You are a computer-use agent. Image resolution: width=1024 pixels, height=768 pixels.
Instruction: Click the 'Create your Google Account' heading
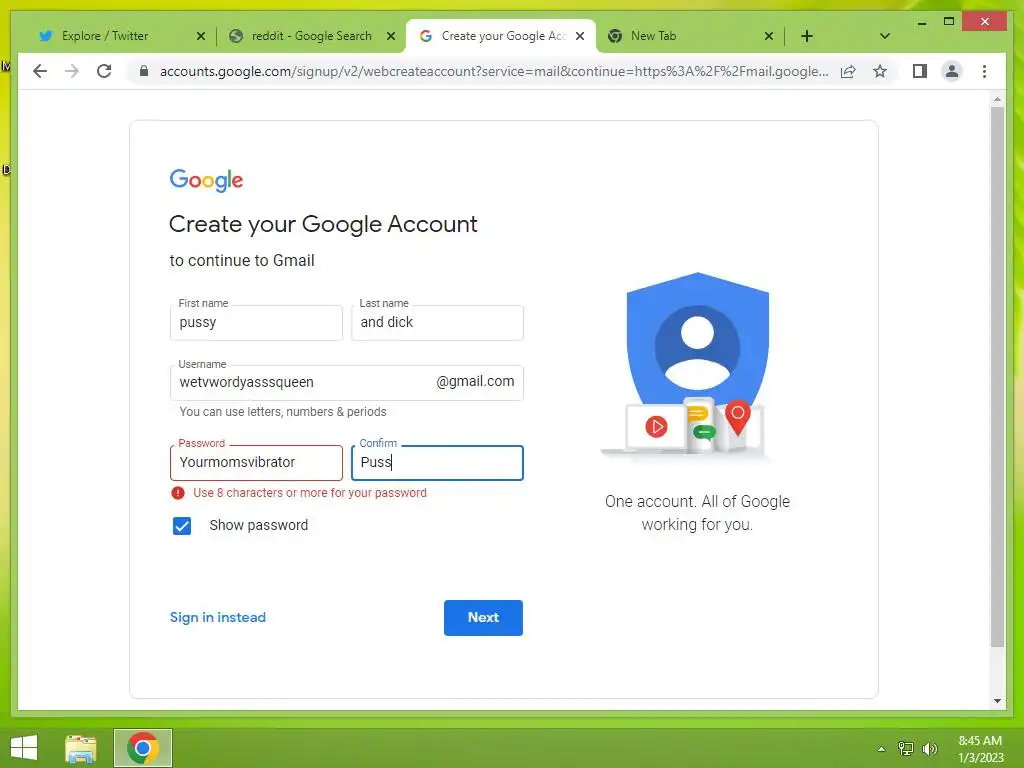pyautogui.click(x=323, y=225)
